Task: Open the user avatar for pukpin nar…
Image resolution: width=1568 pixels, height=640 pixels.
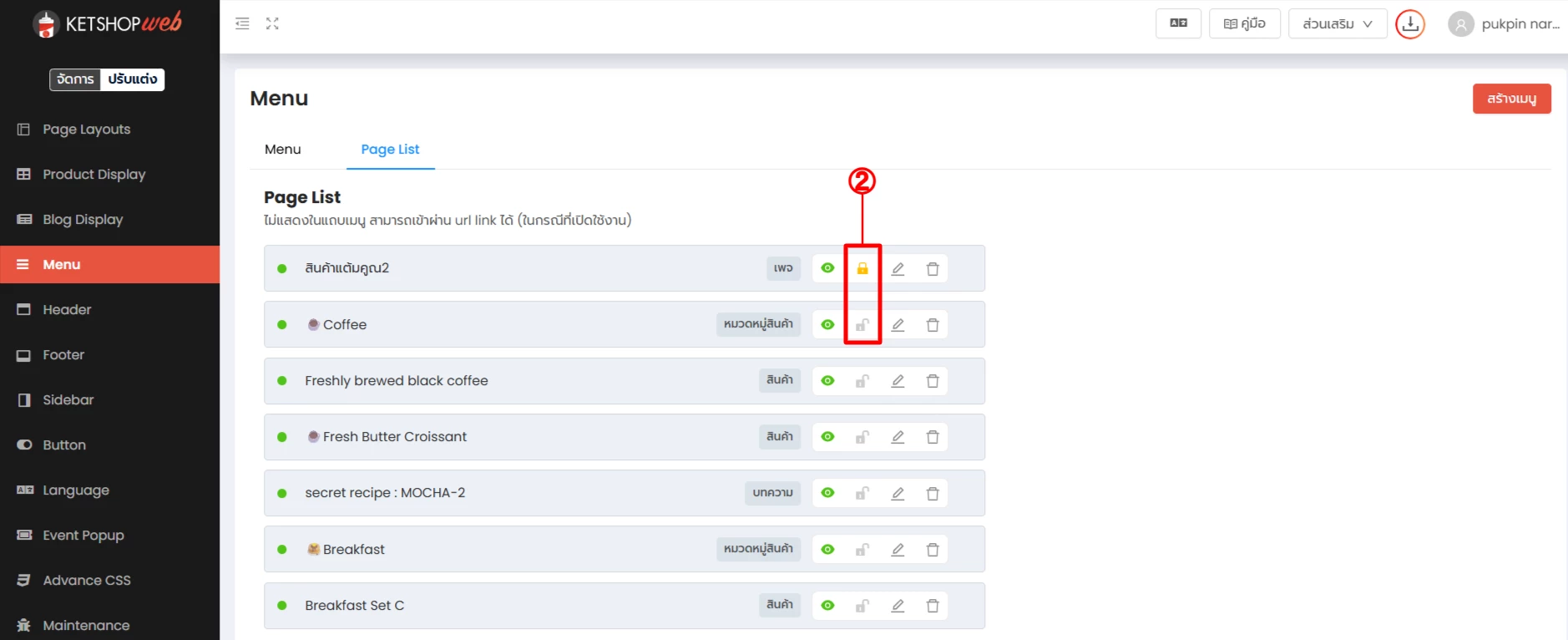Action: point(1460,24)
